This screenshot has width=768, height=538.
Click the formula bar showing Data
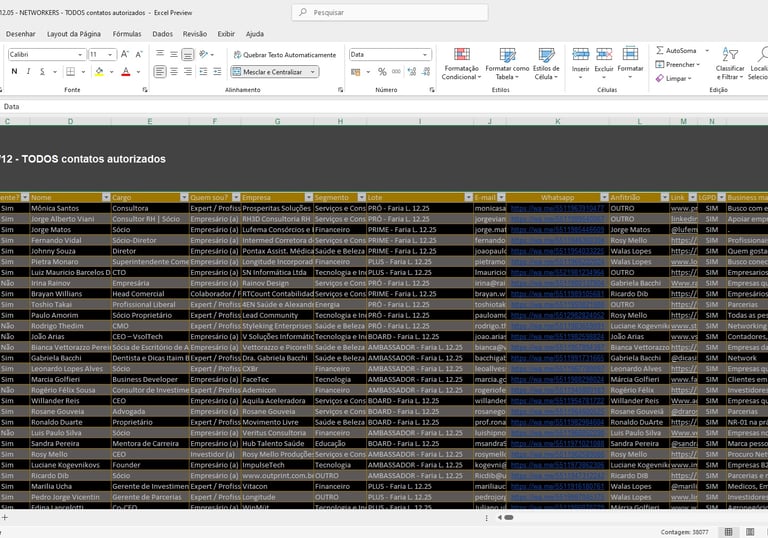coord(384,106)
